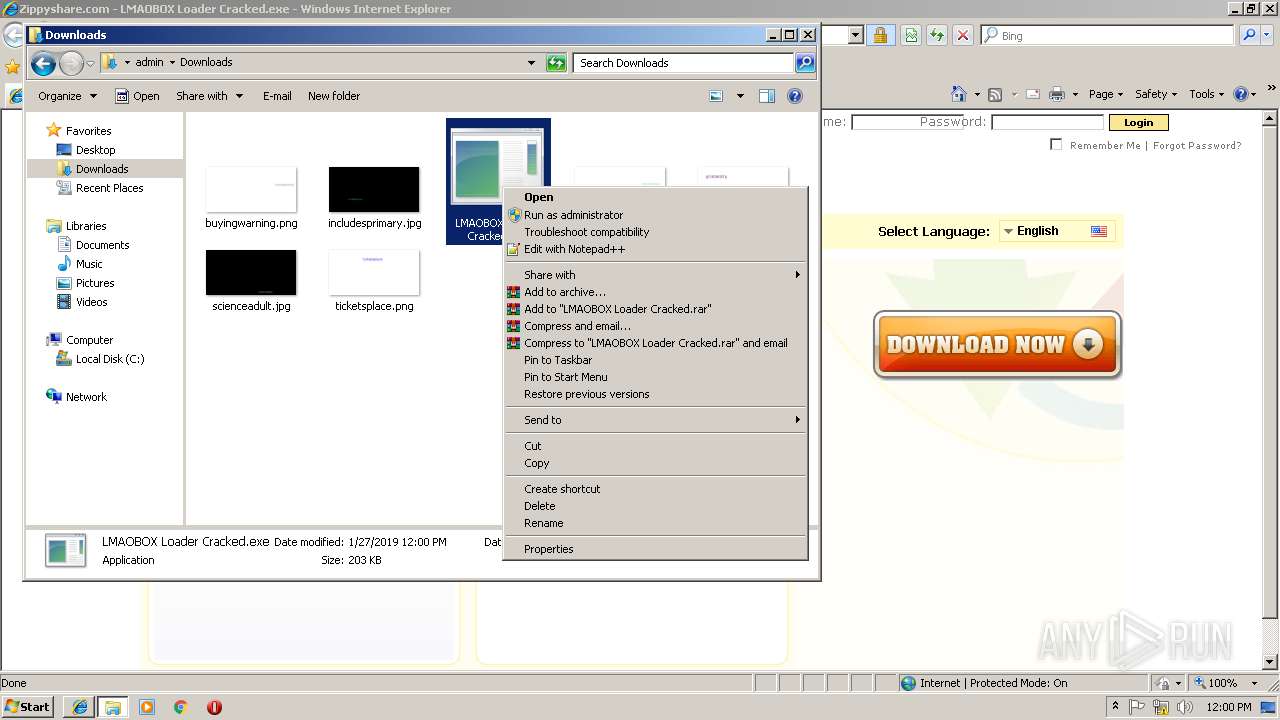Image resolution: width=1280 pixels, height=720 pixels.
Task: Click the DOWNLOAD NOW button
Action: click(x=997, y=345)
